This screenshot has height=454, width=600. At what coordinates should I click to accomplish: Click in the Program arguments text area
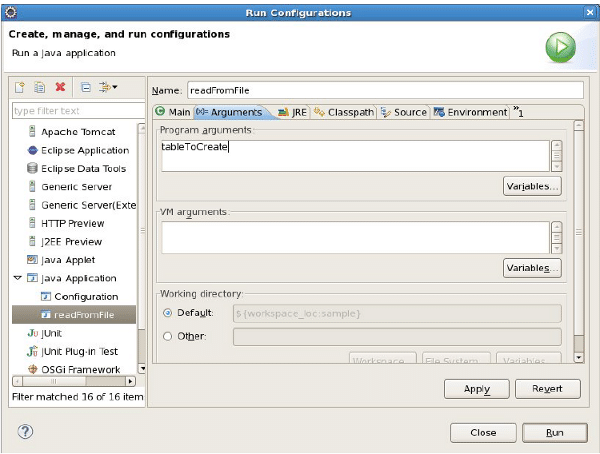pyautogui.click(x=355, y=155)
